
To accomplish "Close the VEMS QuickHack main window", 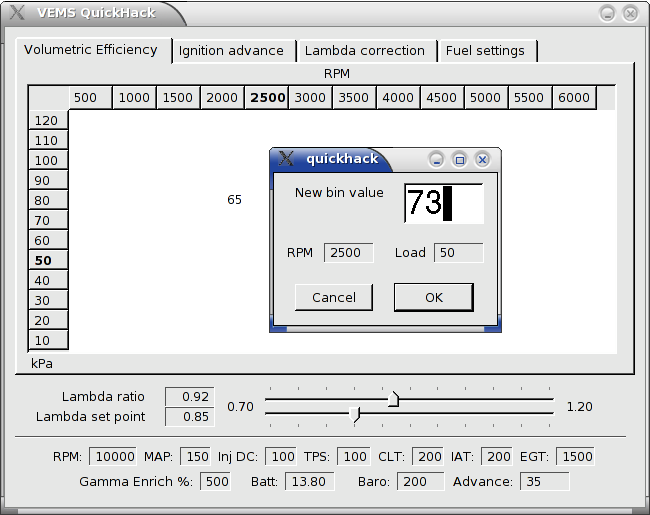I will 631,14.
